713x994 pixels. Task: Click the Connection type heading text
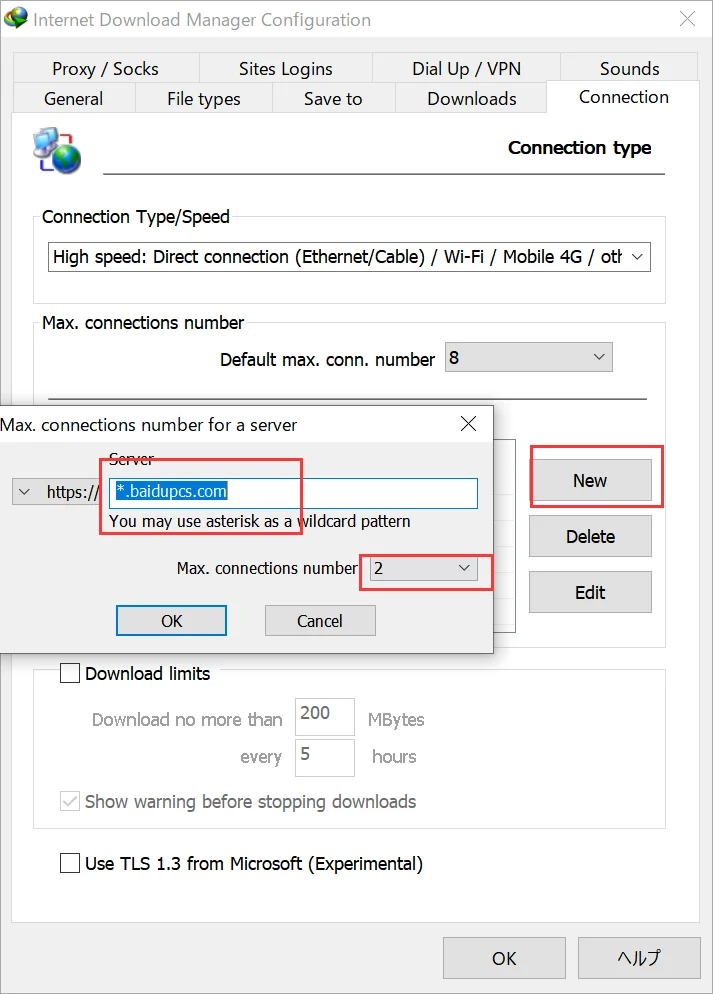579,148
